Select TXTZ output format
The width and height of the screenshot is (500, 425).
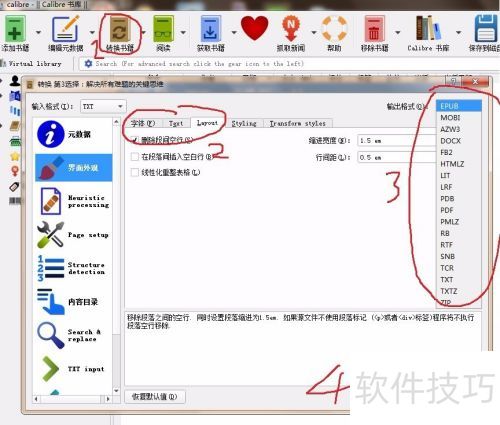click(459, 291)
